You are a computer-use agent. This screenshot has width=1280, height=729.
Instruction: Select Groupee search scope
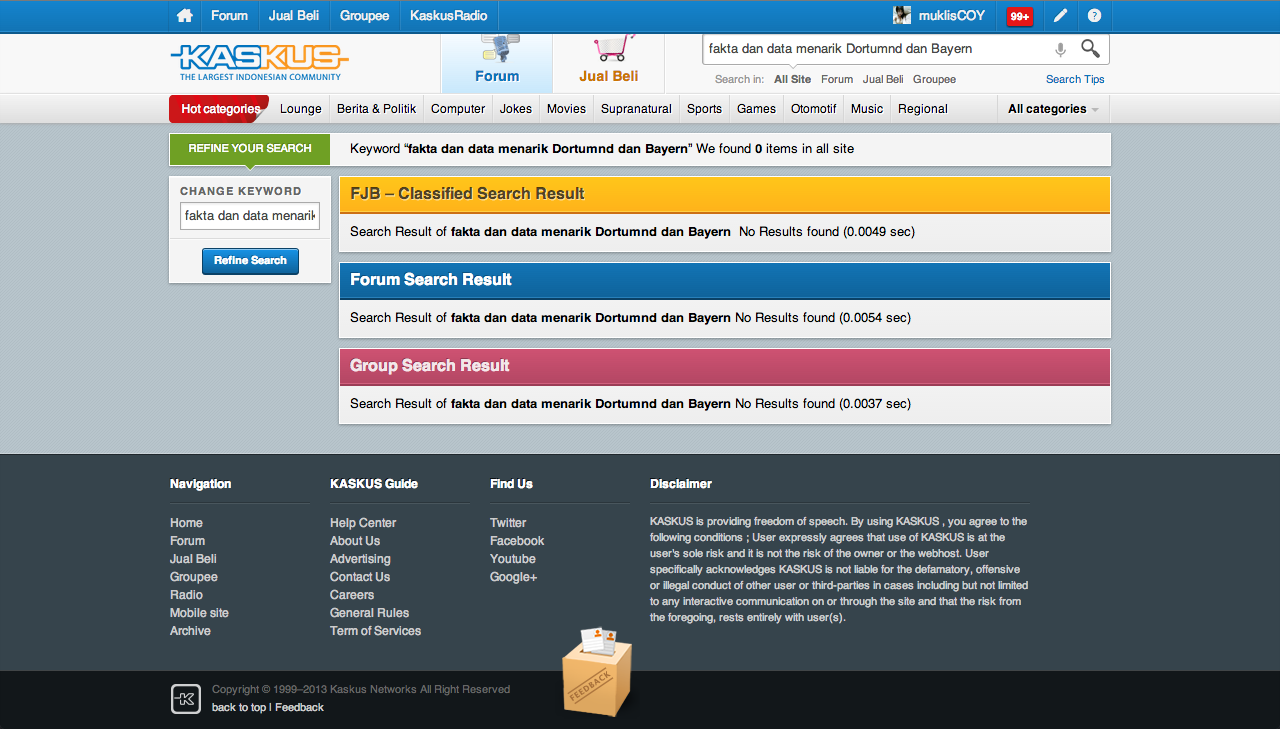[934, 79]
